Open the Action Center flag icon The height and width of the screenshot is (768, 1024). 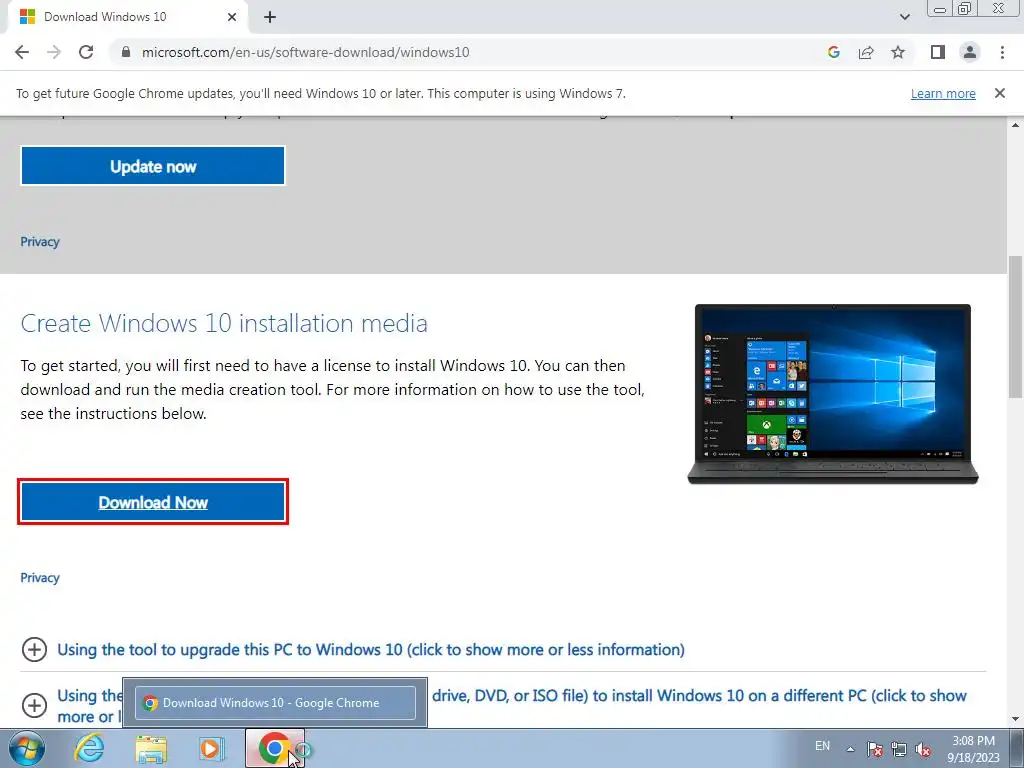pyautogui.click(x=875, y=749)
